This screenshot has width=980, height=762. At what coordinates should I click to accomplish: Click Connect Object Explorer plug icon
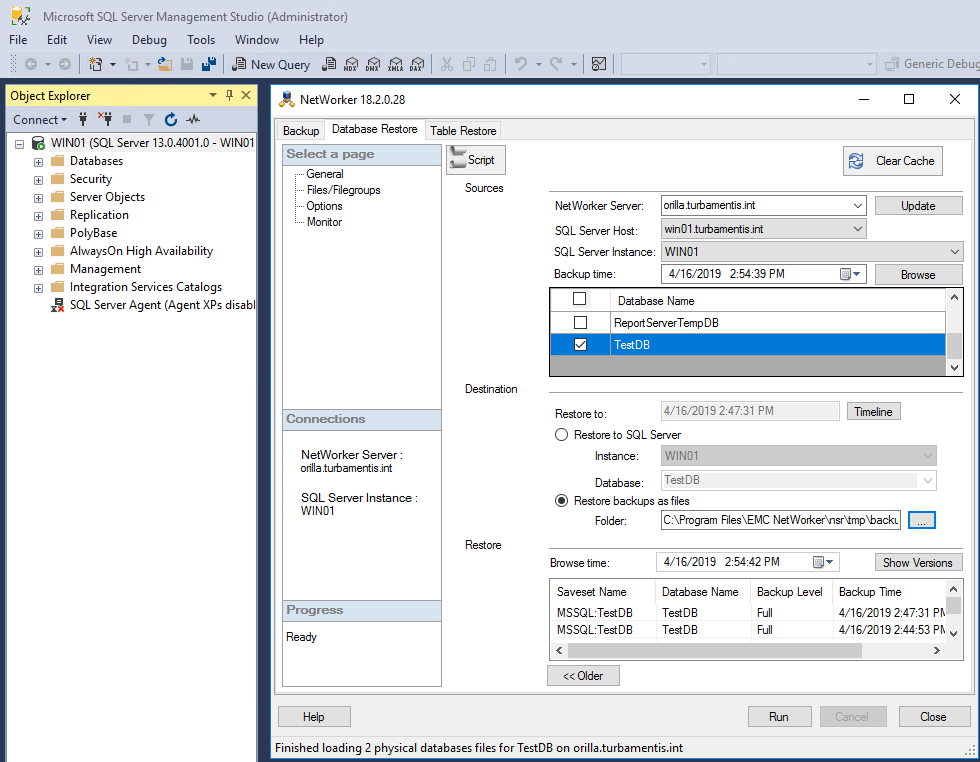tap(82, 119)
